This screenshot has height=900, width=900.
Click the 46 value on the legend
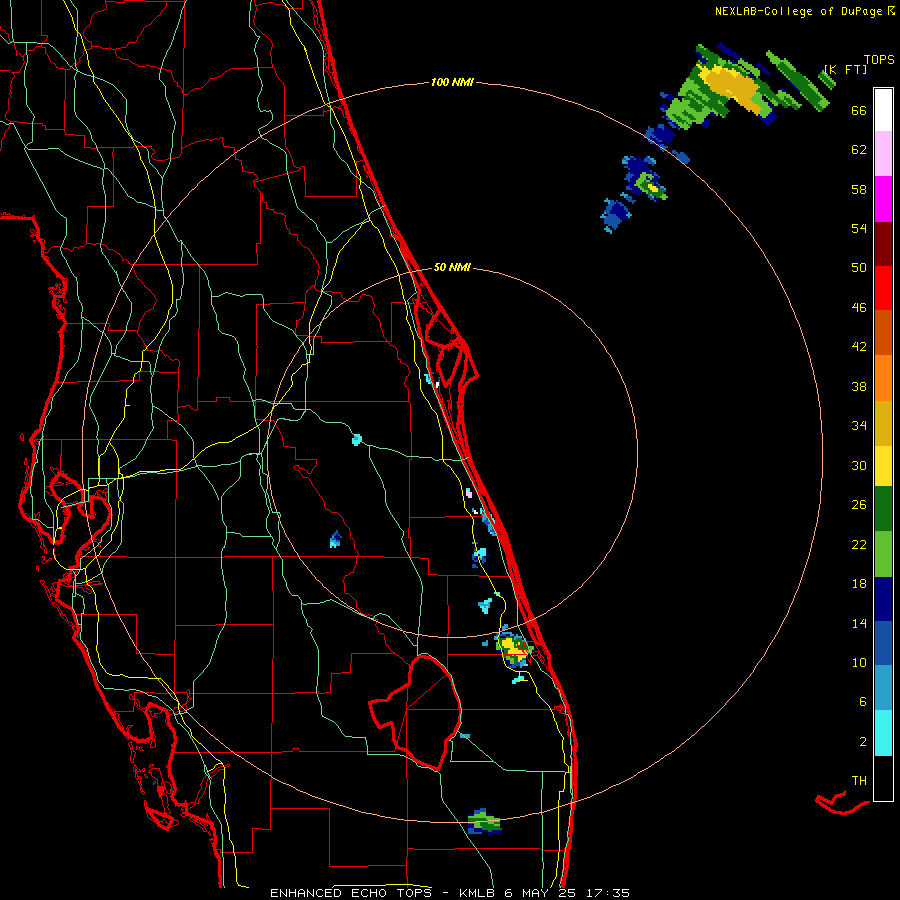tap(859, 308)
